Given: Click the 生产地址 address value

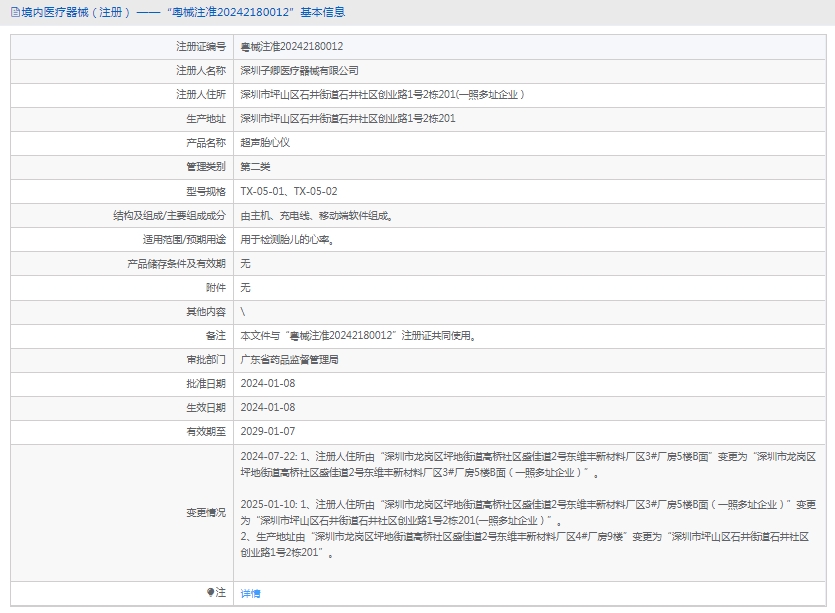Looking at the screenshot, I should tap(348, 119).
